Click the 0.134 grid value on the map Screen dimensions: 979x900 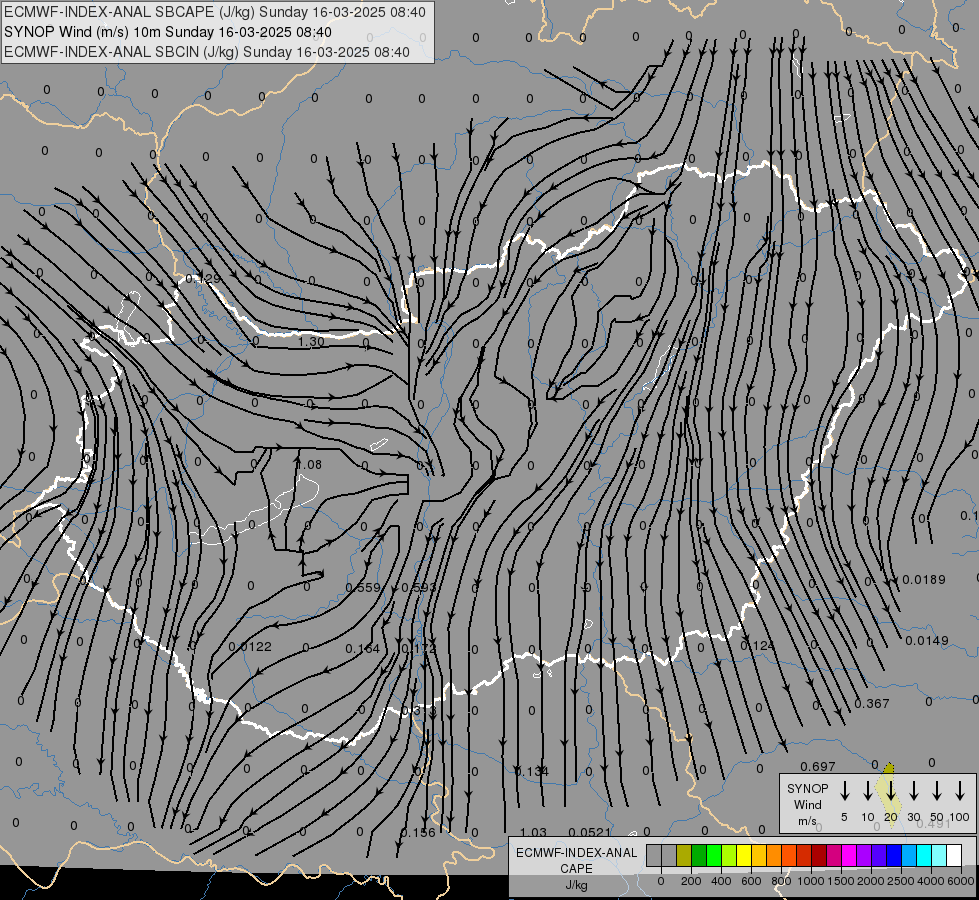click(532, 771)
